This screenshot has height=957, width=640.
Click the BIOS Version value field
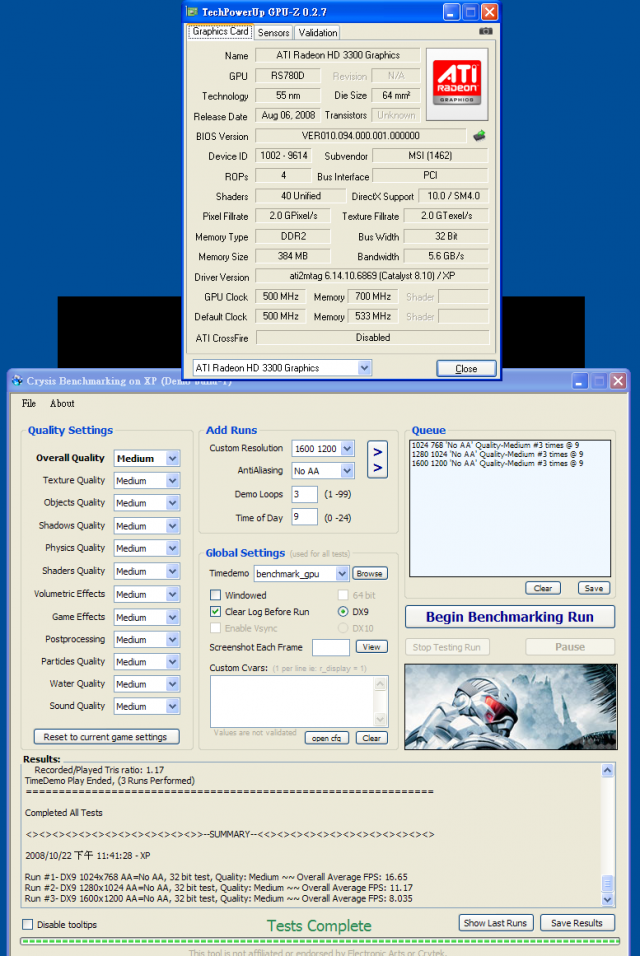tap(361, 135)
